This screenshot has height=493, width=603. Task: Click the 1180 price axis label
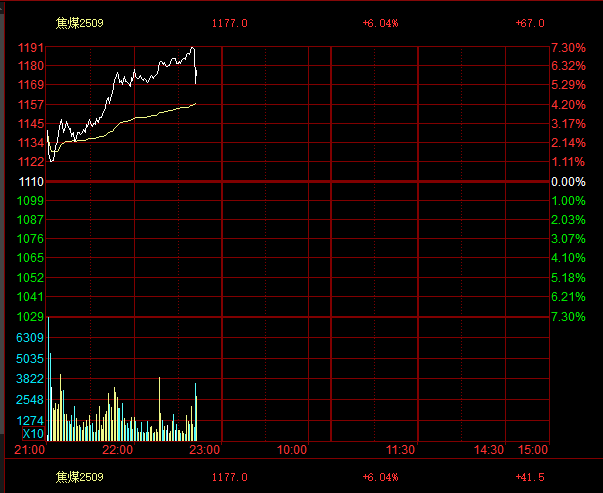31,66
